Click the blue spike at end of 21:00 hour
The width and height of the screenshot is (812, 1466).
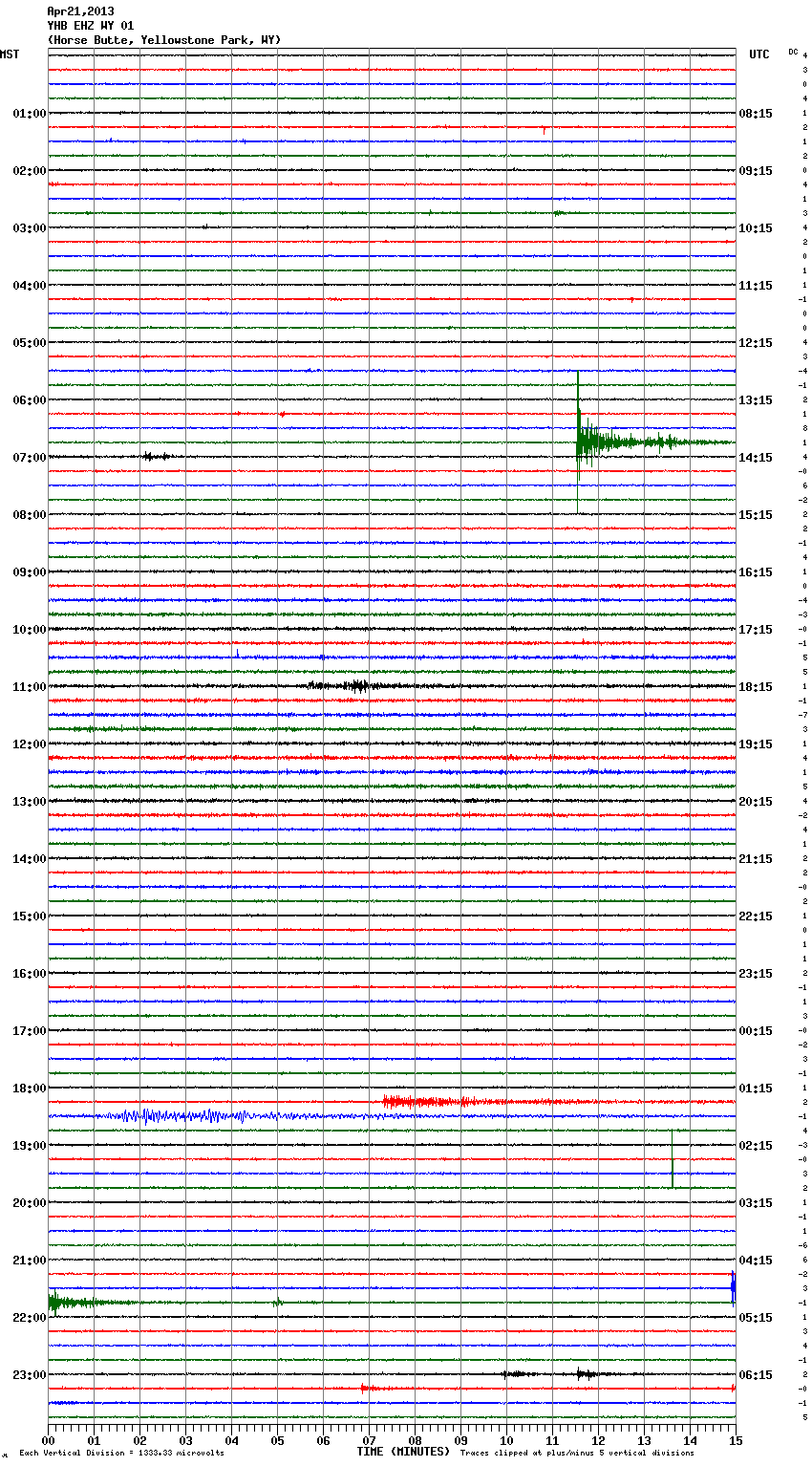click(733, 1287)
